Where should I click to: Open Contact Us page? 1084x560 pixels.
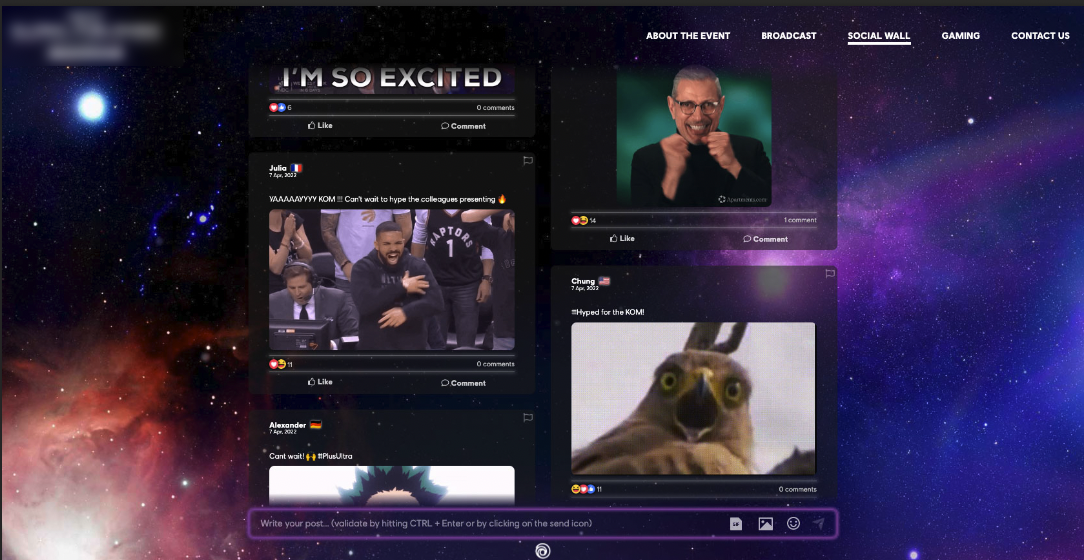[1040, 36]
